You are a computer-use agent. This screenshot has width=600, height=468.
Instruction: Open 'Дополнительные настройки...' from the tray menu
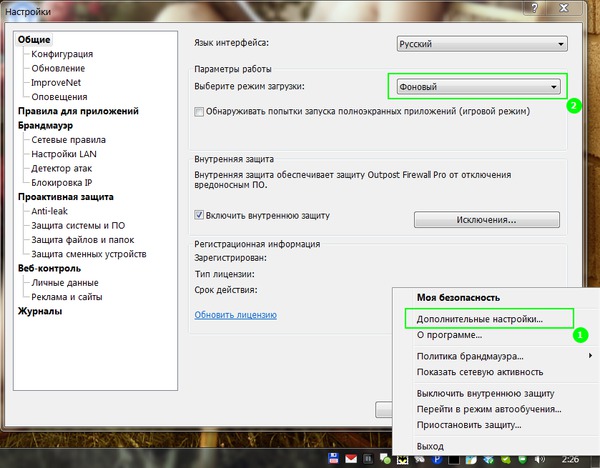click(x=479, y=319)
